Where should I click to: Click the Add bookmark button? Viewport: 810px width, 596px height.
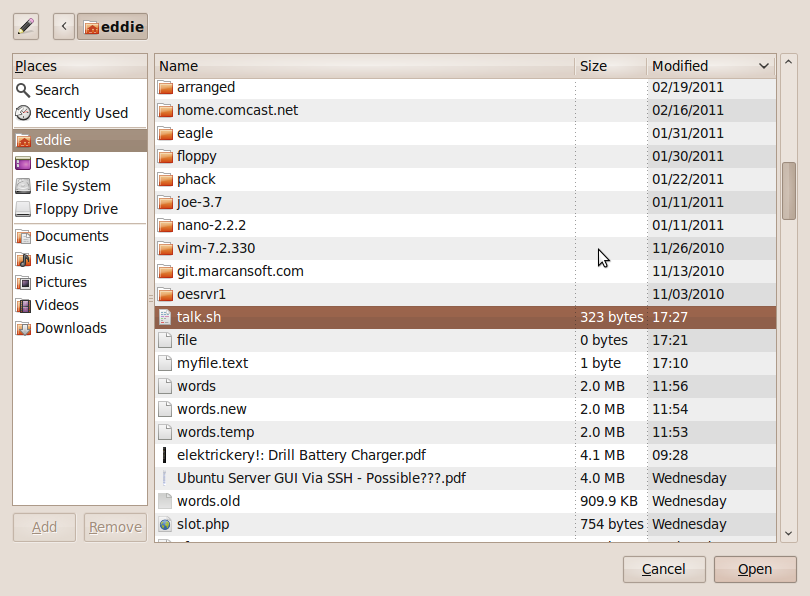pos(44,527)
